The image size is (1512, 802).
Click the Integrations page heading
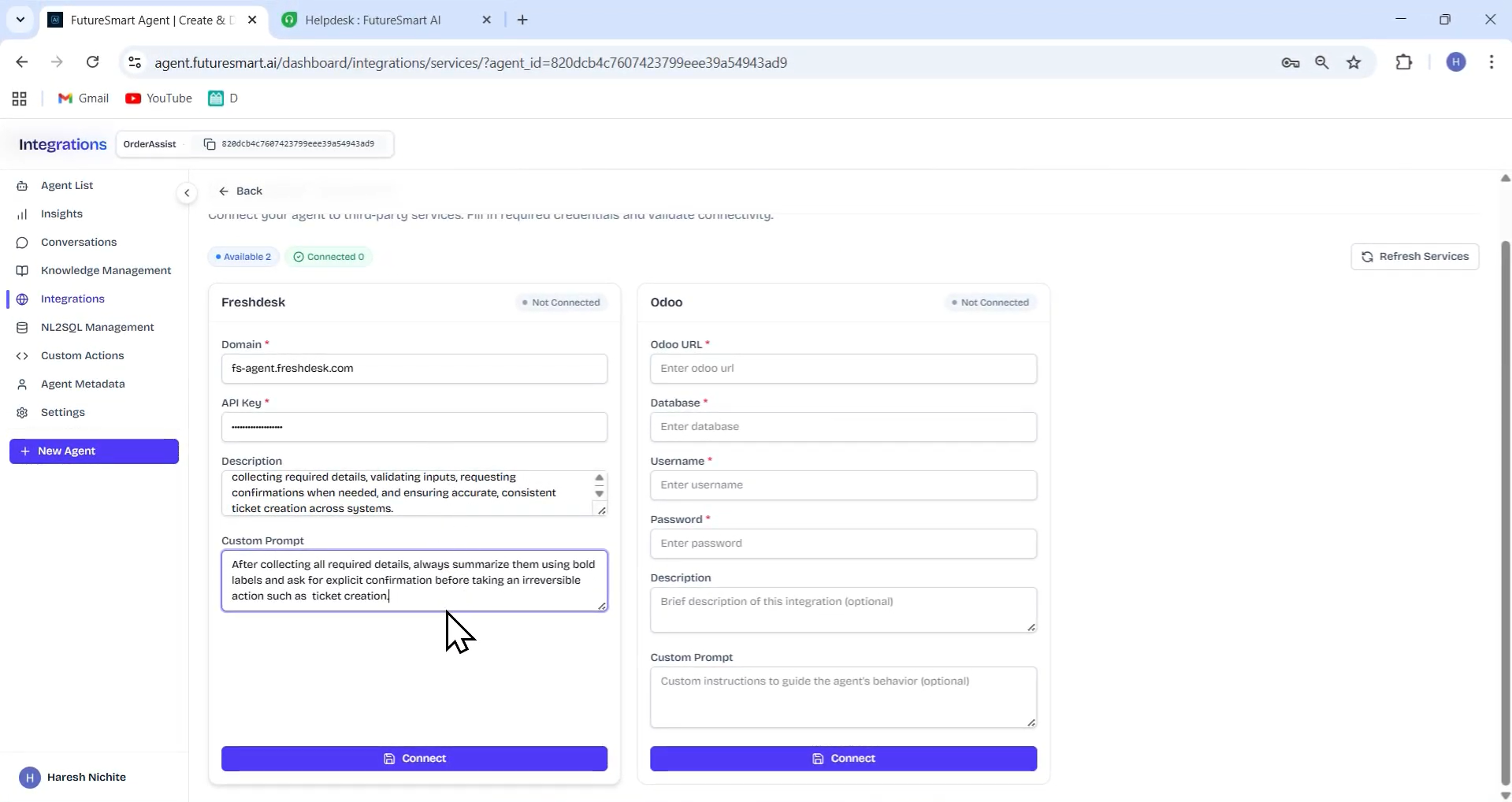tap(62, 144)
